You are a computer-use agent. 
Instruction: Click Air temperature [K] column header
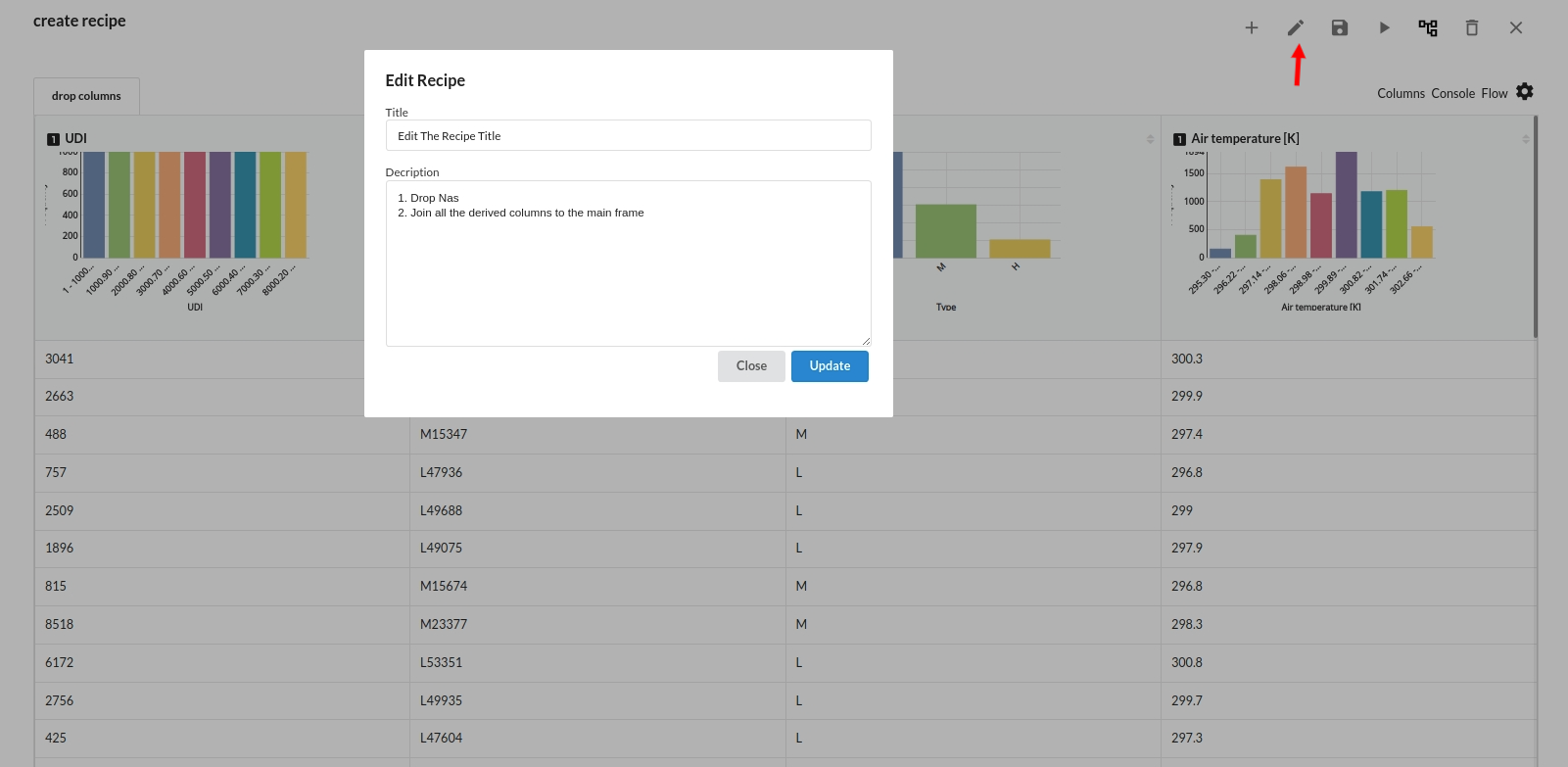pyautogui.click(x=1245, y=139)
